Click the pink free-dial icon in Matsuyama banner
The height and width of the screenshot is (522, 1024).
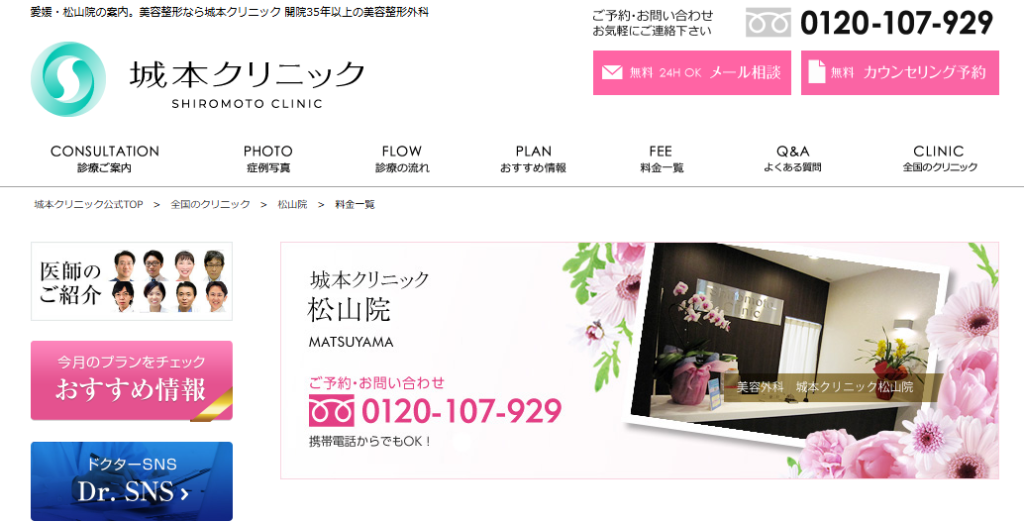tap(331, 410)
